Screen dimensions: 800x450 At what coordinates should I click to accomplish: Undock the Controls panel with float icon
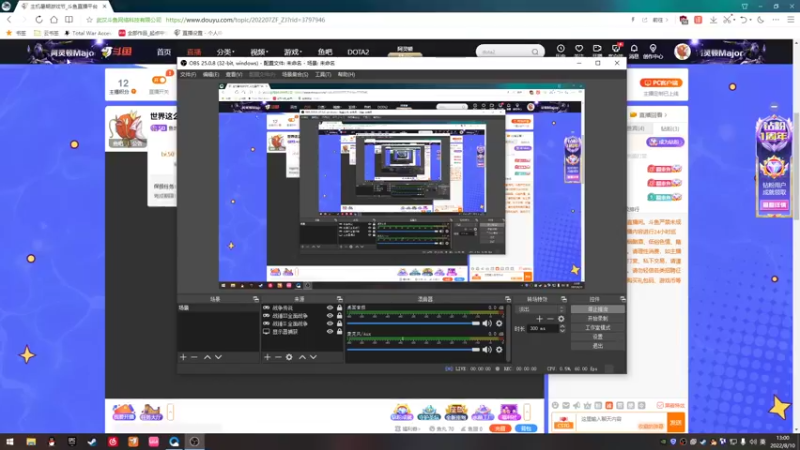pos(622,299)
